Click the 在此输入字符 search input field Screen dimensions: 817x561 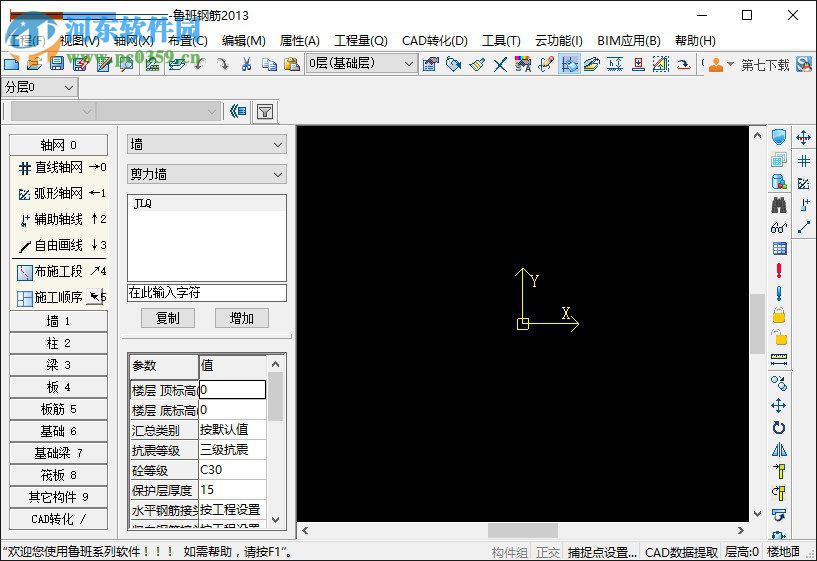click(x=207, y=292)
